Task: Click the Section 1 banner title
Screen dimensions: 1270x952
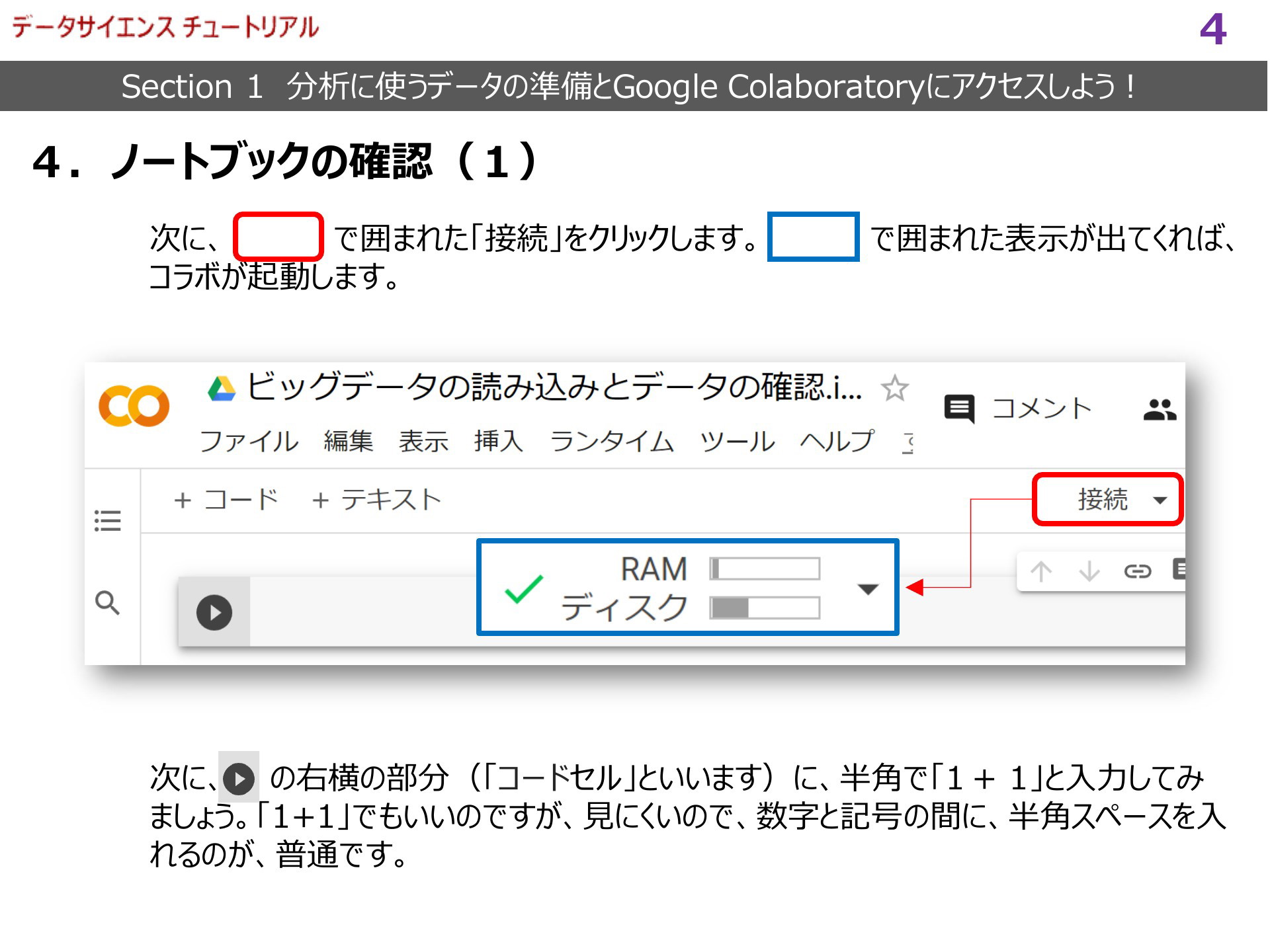Action: tap(628, 87)
